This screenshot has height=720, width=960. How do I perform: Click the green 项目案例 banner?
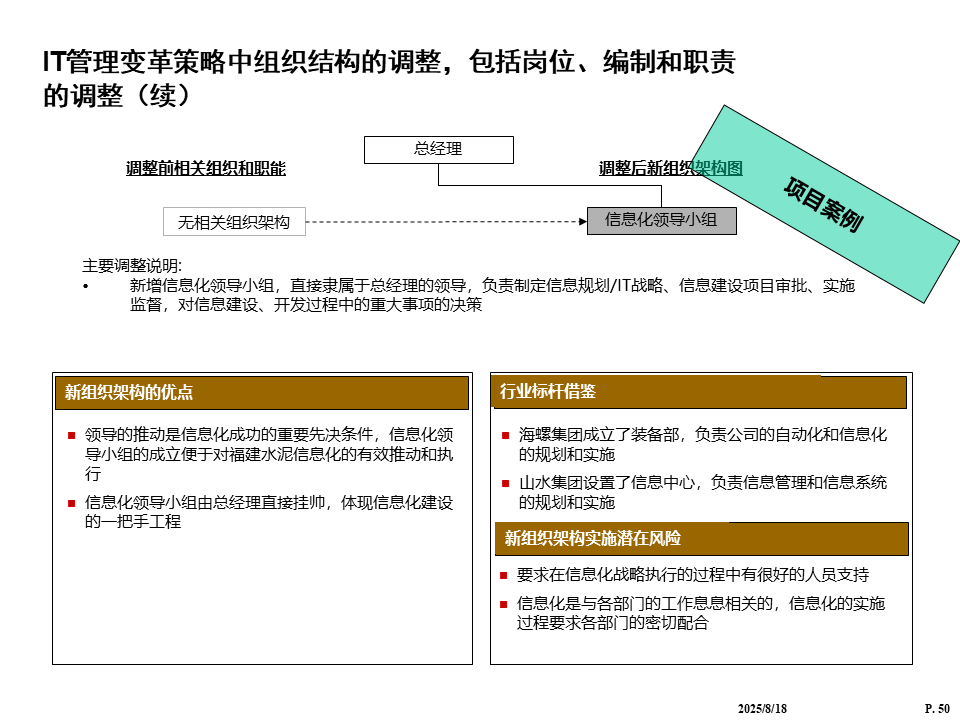tap(824, 204)
